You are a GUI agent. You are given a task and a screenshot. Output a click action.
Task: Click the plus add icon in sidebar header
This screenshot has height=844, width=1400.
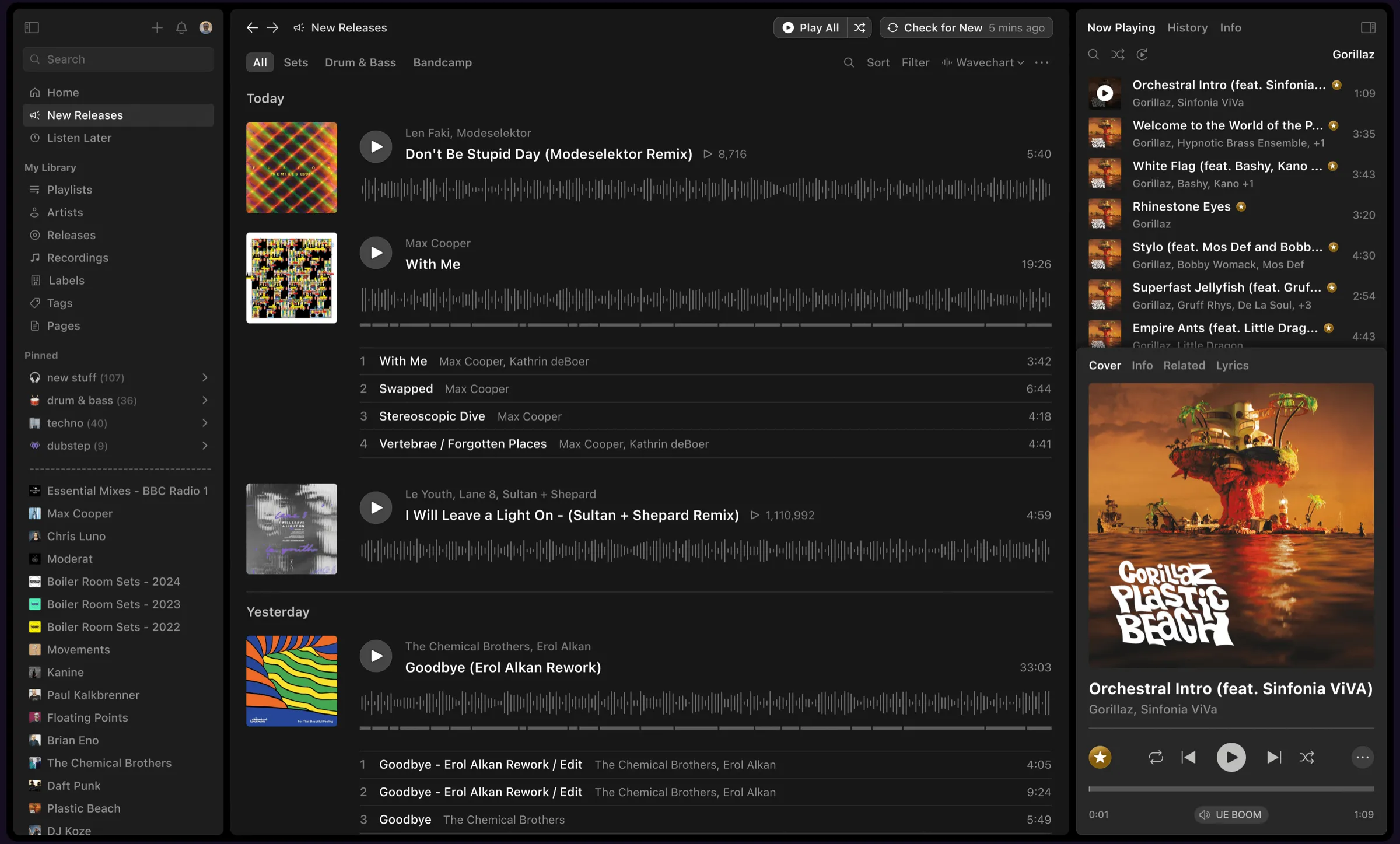pyautogui.click(x=157, y=27)
